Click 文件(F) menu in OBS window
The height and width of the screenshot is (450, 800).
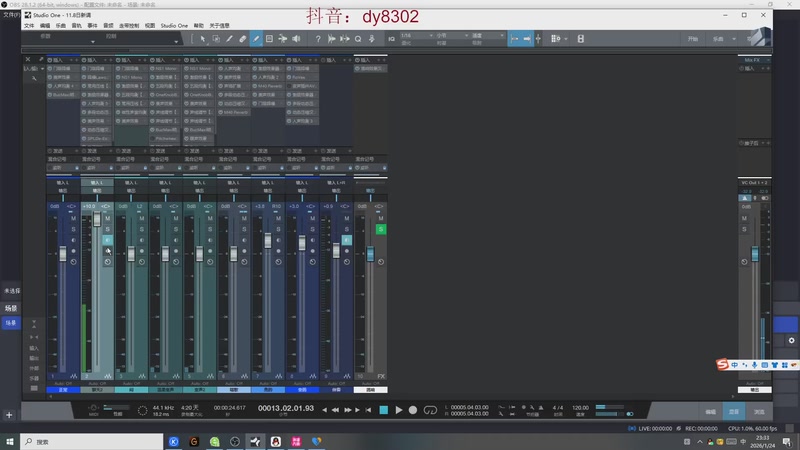(11, 15)
